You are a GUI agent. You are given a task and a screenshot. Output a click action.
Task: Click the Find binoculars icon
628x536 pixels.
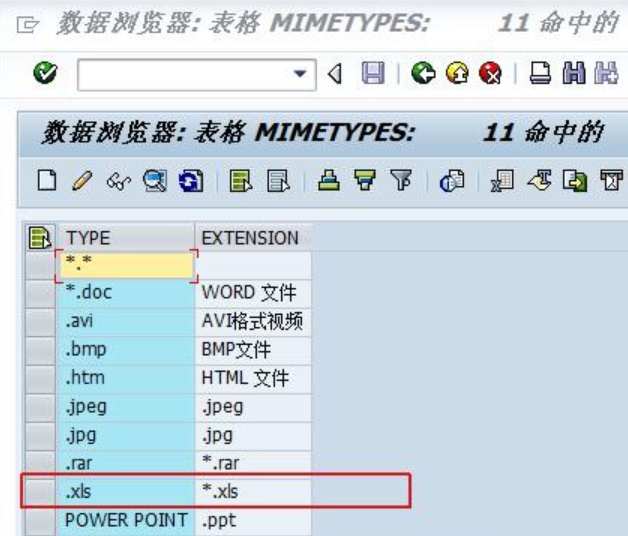(x=574, y=73)
